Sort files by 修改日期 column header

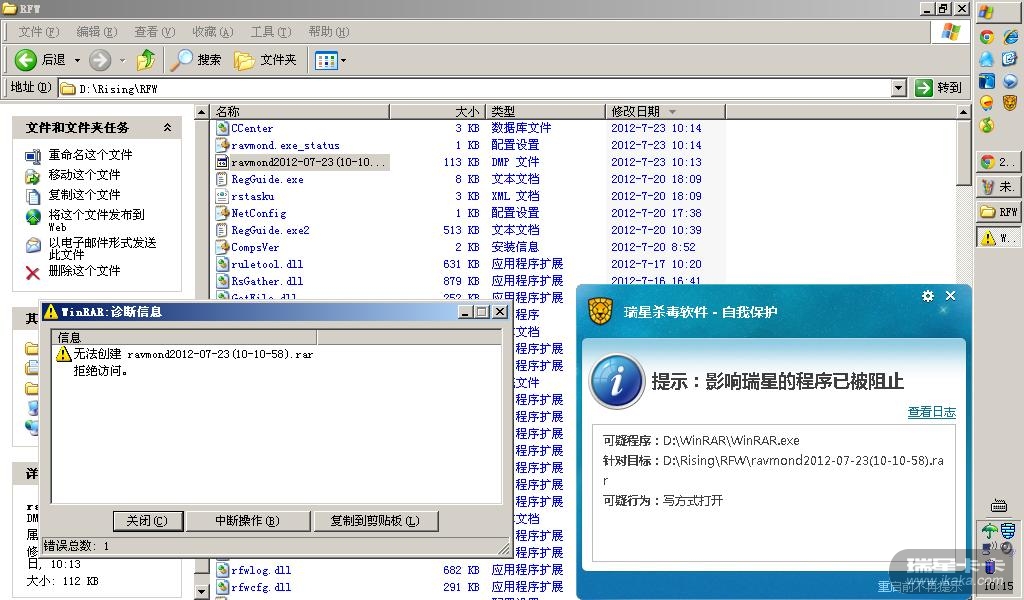(x=636, y=111)
